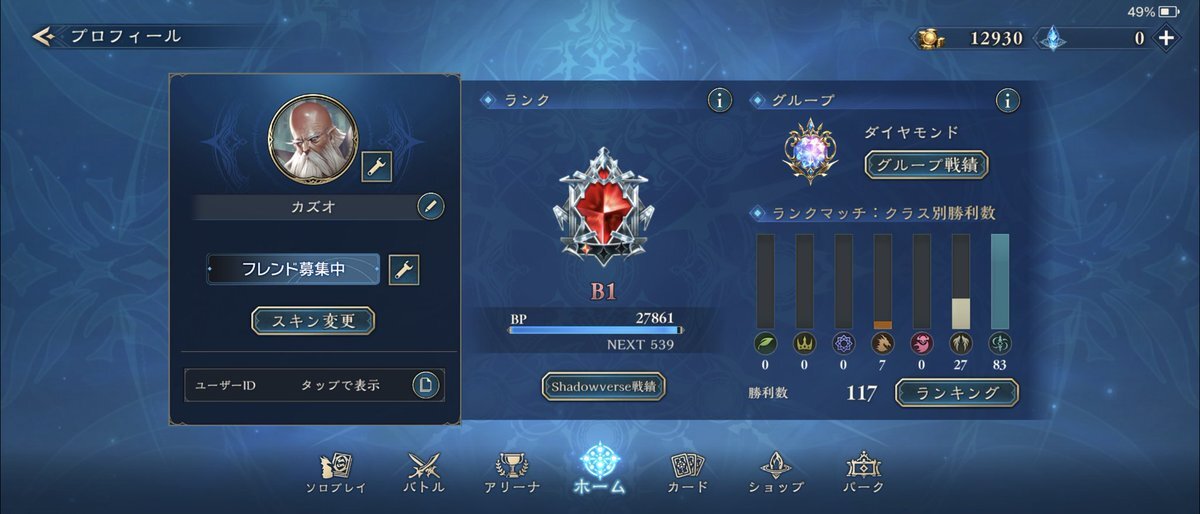The image size is (1200, 514).
Task: Go to the カード tab
Action: click(688, 473)
